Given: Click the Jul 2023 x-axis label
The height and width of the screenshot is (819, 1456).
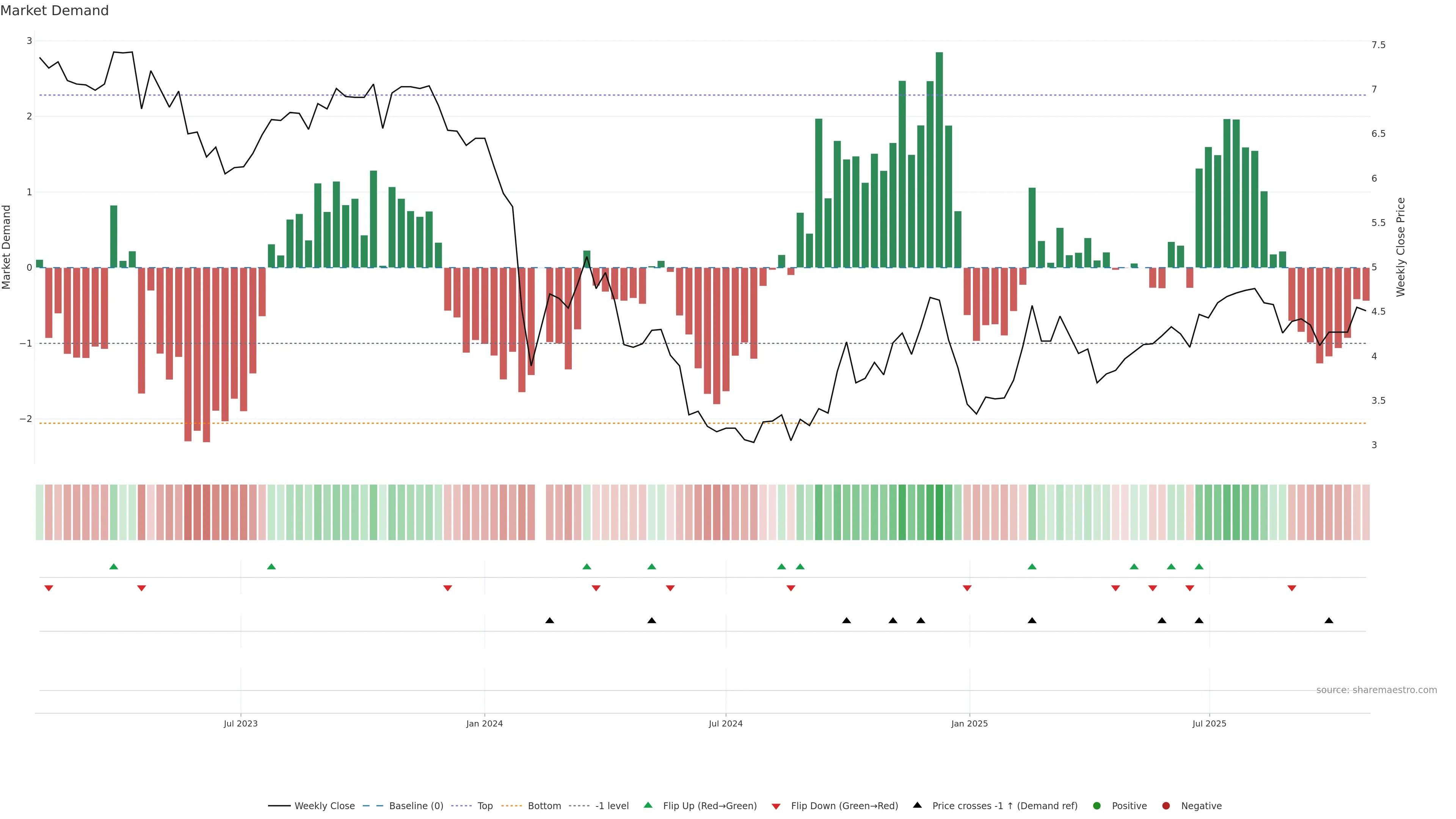Looking at the screenshot, I should pyautogui.click(x=240, y=723).
